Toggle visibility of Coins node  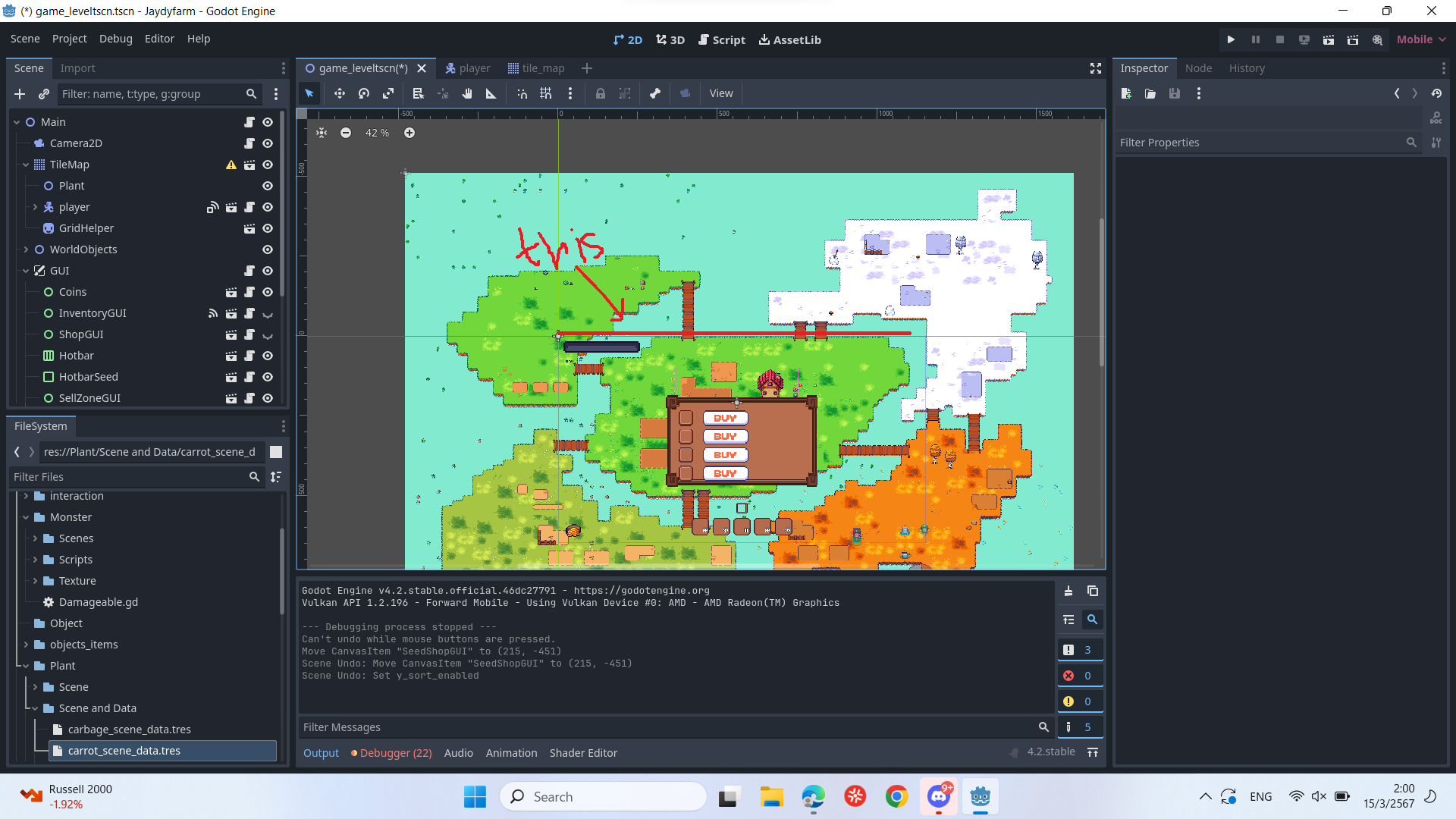[x=268, y=292]
